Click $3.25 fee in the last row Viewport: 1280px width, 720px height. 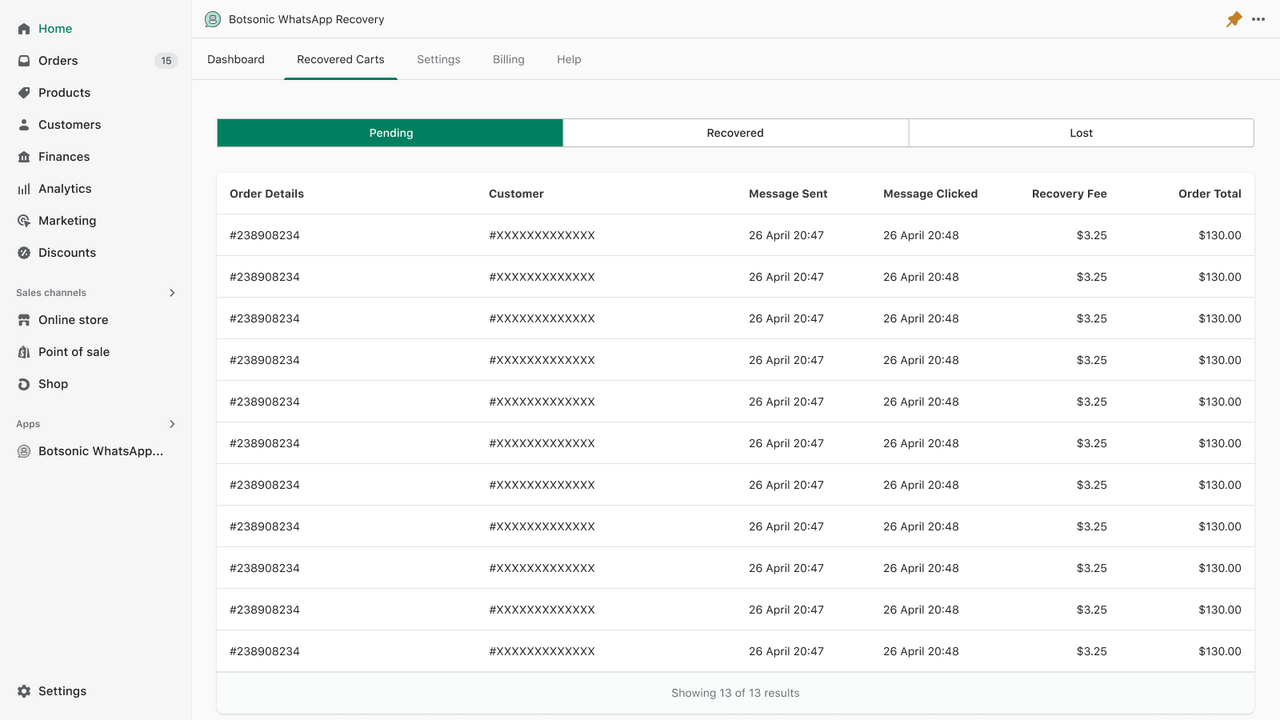[x=1092, y=651]
